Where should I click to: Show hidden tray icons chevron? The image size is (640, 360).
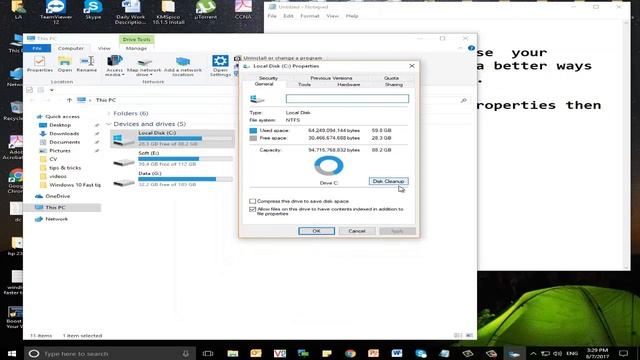tap(533, 353)
